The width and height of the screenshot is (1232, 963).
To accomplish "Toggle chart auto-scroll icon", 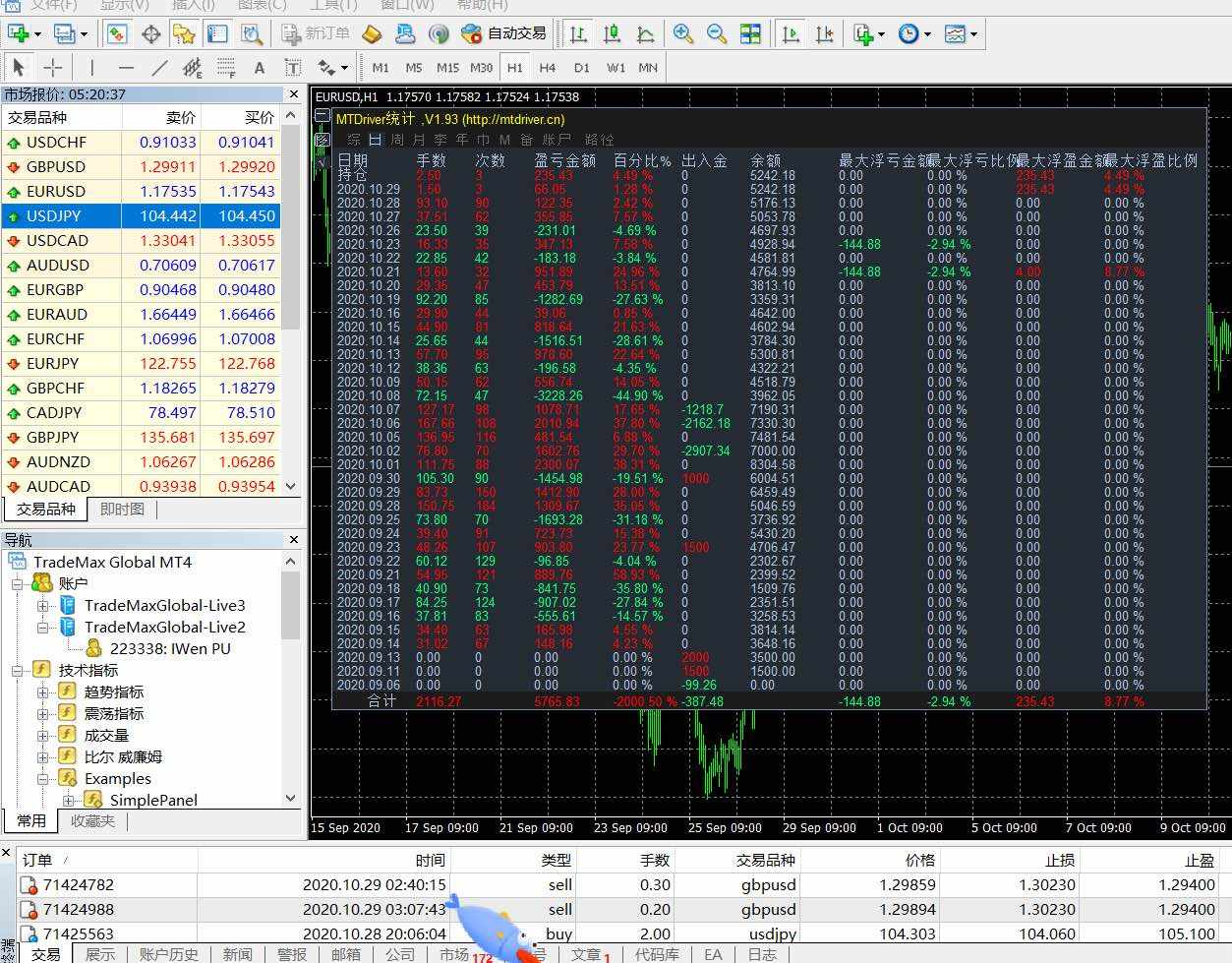I will (x=791, y=33).
